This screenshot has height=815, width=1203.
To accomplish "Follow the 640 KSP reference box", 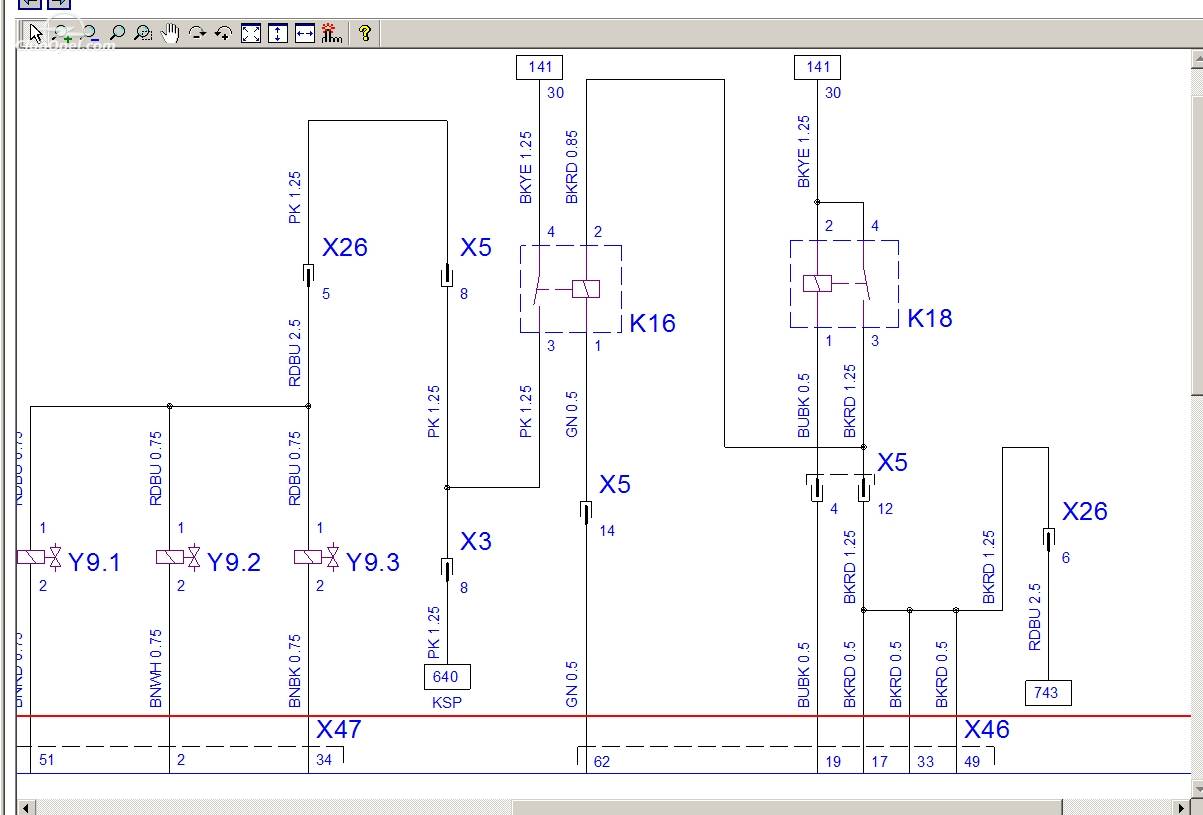I will tap(447, 677).
